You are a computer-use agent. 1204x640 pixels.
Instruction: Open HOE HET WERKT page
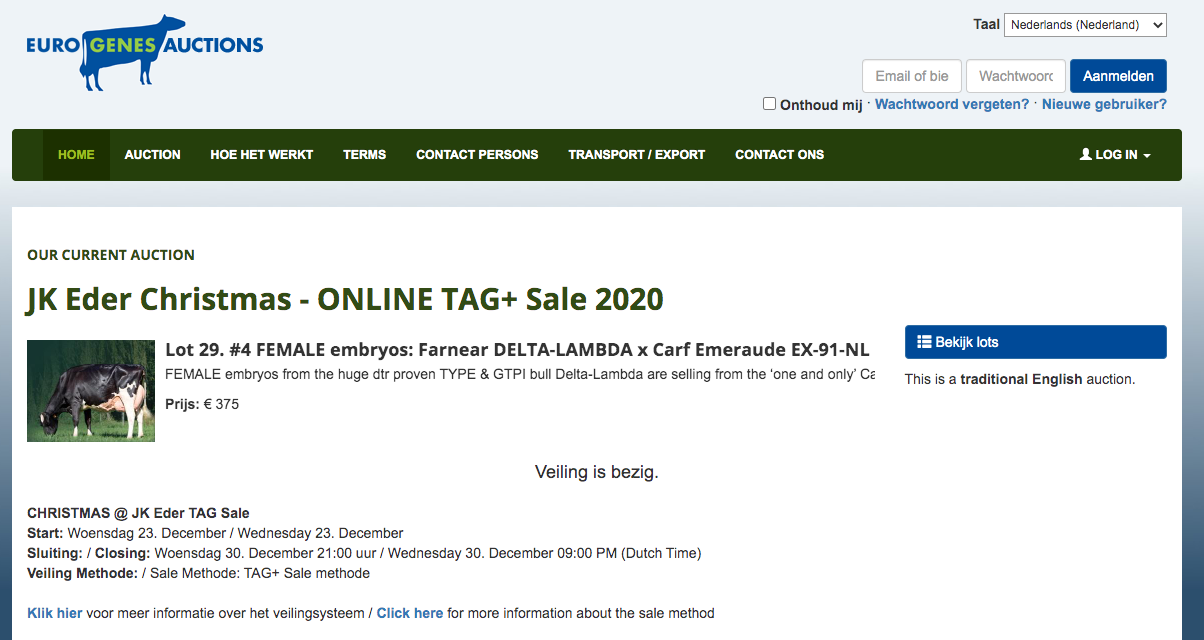261,155
